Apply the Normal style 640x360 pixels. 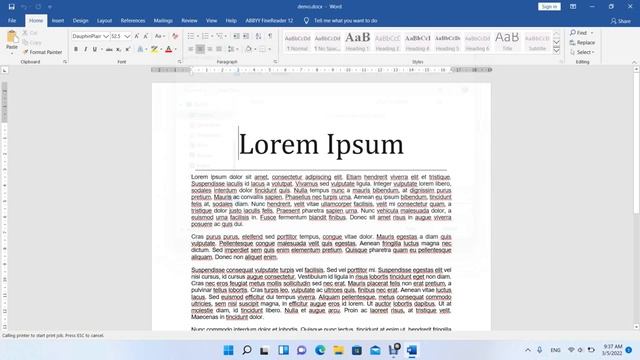298,42
